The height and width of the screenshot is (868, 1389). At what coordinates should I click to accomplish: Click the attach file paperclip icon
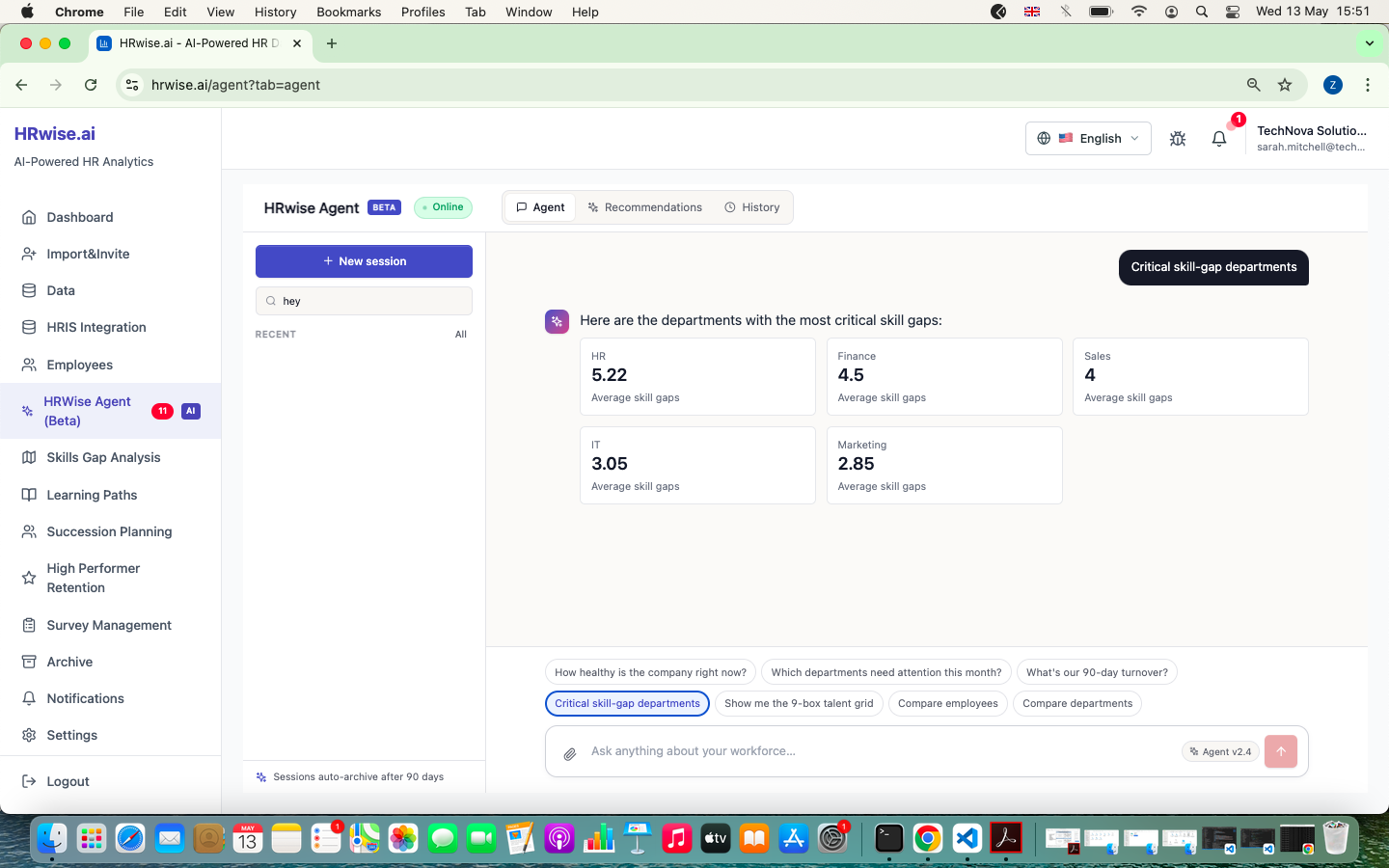(x=570, y=753)
